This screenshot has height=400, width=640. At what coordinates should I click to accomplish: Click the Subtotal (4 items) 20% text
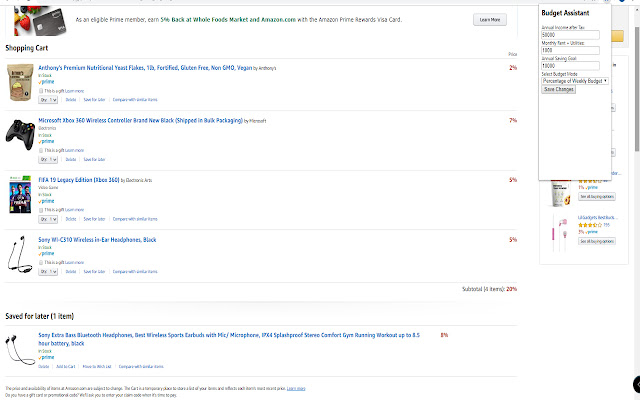489,289
